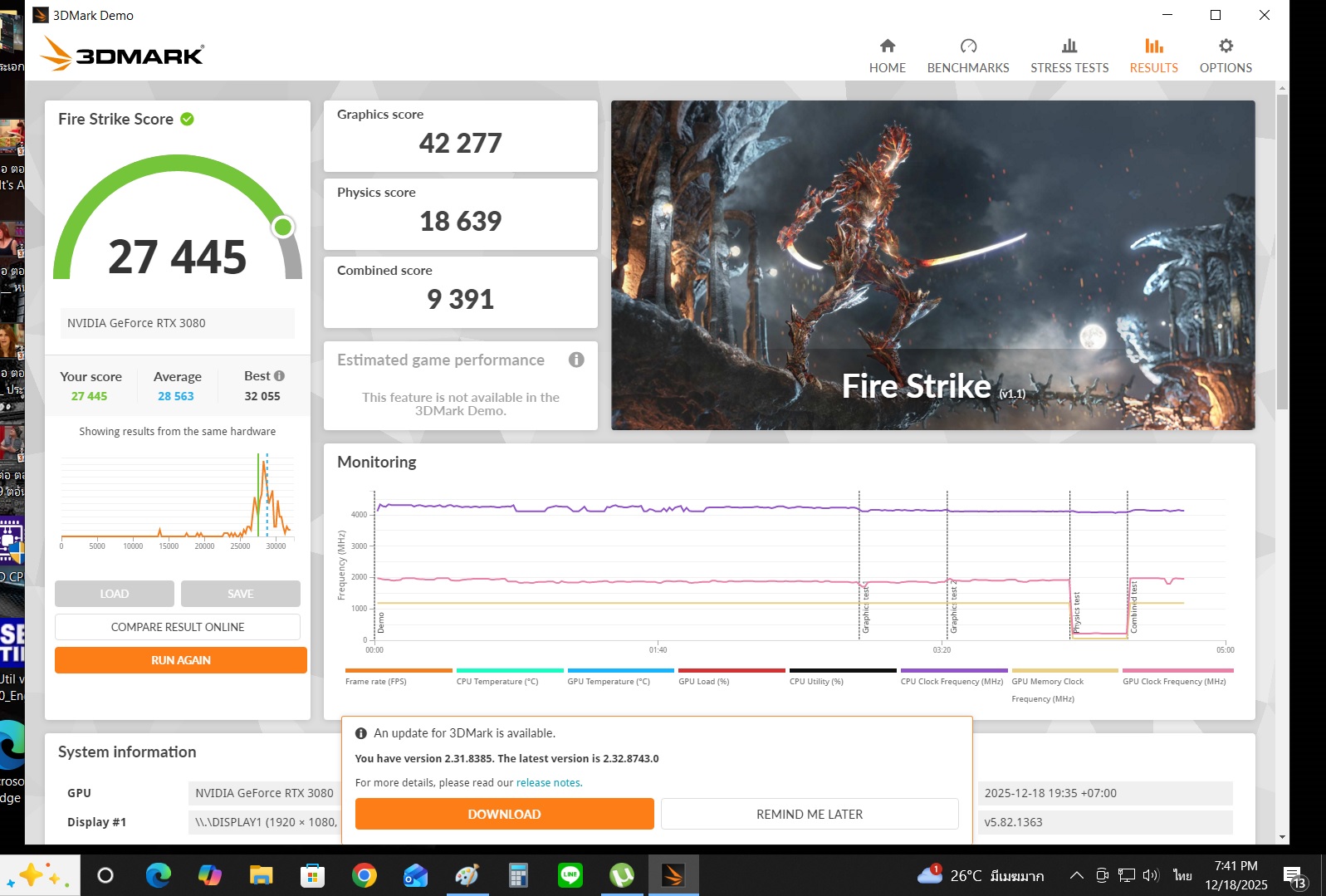Screen dimensions: 1326x896
Task: Open Options gear icon
Action: coord(1226,47)
